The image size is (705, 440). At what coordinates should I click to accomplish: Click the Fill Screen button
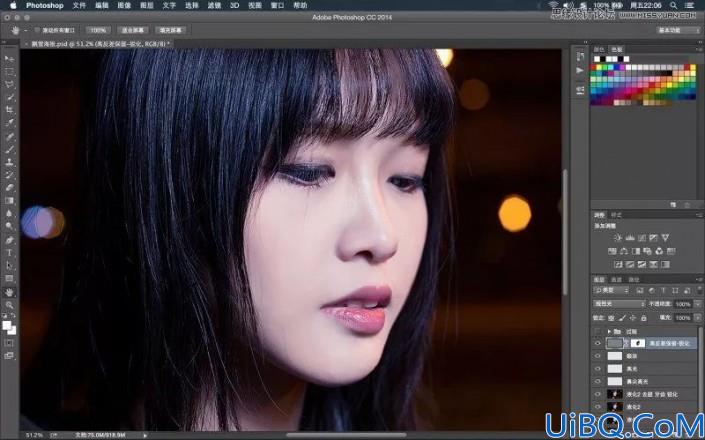coord(170,30)
